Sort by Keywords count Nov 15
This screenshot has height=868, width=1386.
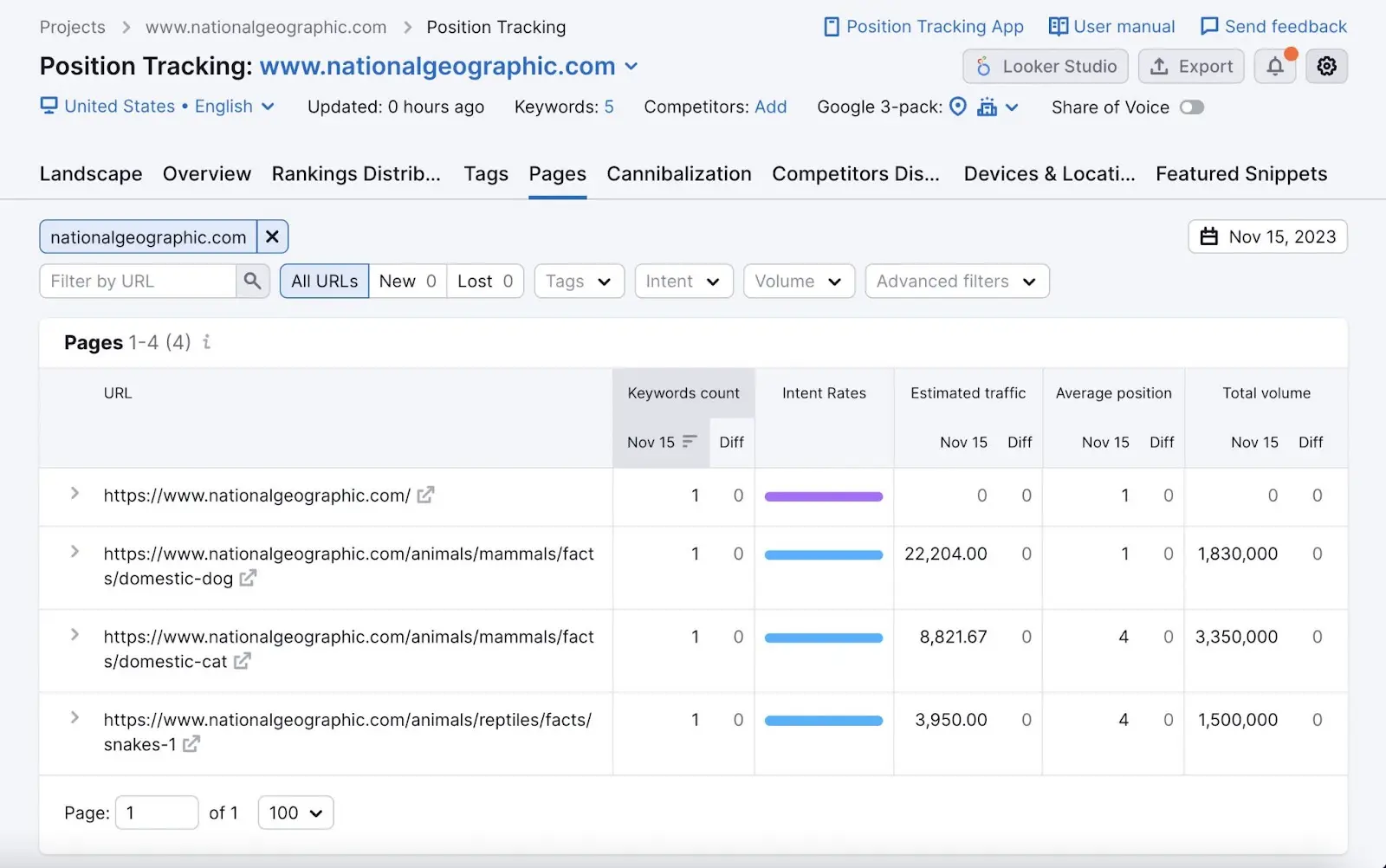point(662,442)
